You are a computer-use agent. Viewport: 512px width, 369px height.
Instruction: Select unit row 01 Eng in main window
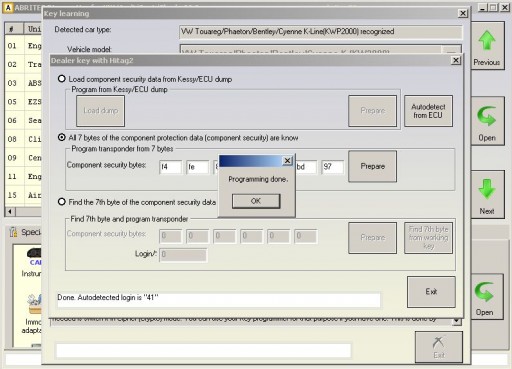coord(23,46)
